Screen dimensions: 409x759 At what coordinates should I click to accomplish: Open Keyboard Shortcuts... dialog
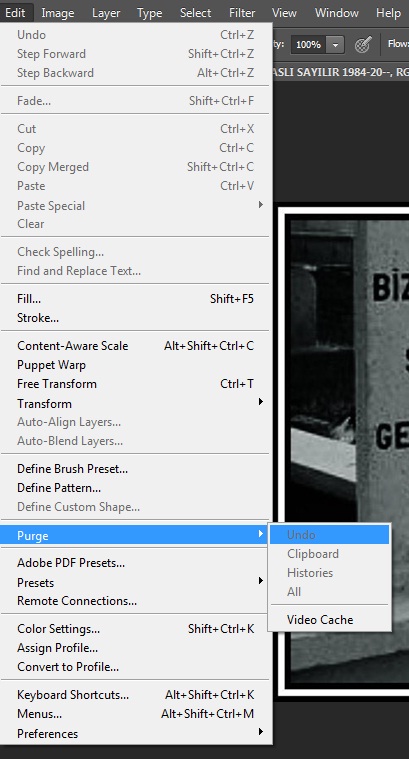click(136, 695)
